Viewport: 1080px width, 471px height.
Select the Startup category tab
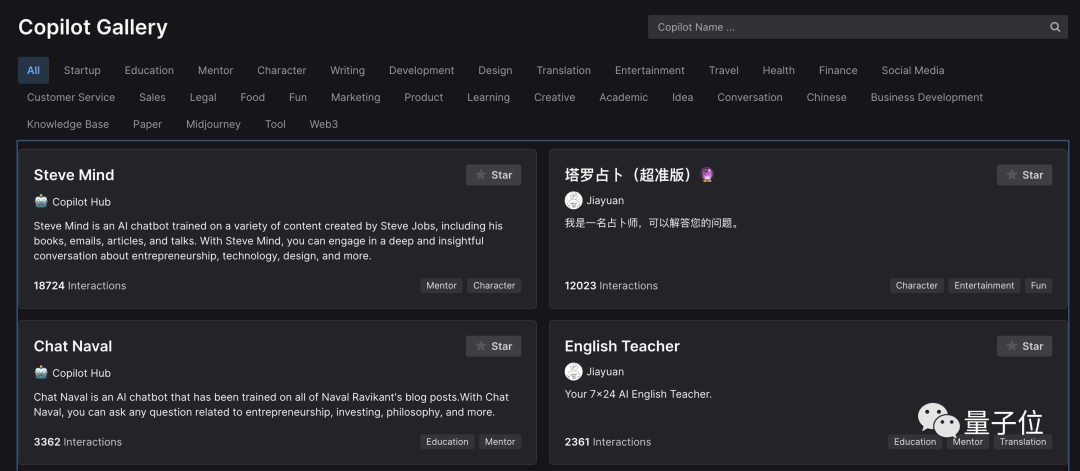(x=82, y=71)
